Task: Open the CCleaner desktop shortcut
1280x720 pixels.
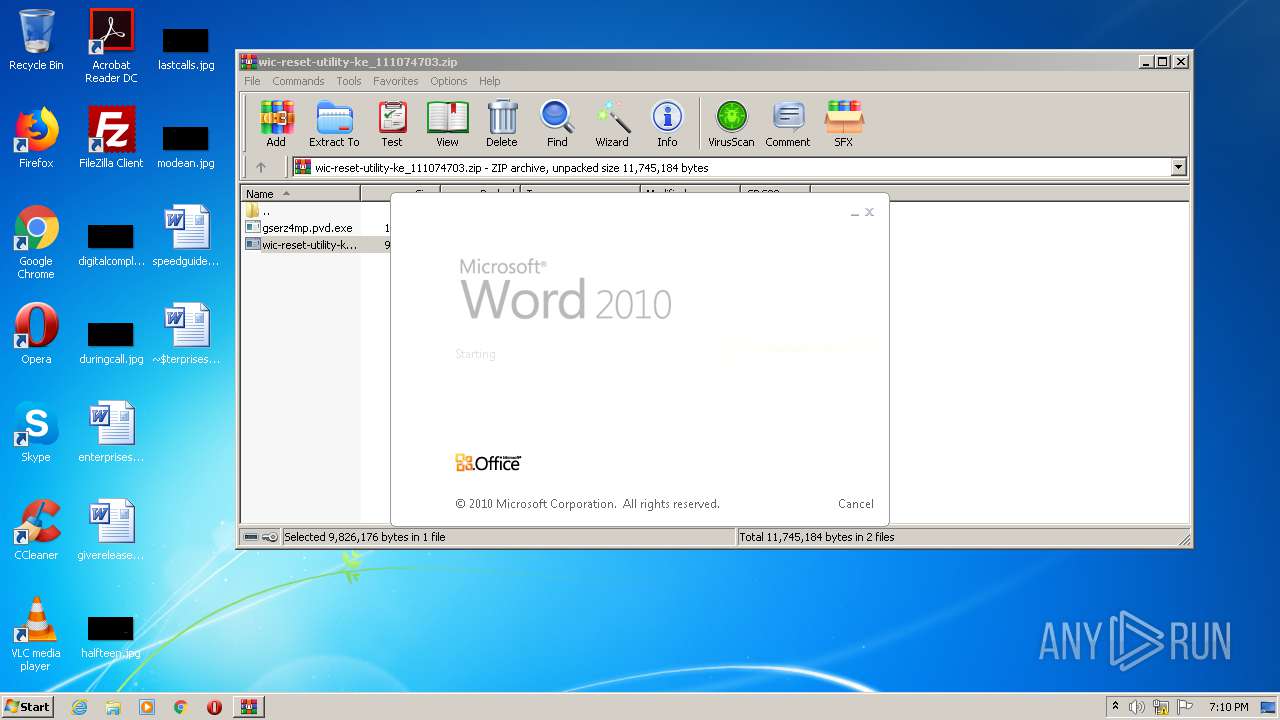Action: [36, 530]
